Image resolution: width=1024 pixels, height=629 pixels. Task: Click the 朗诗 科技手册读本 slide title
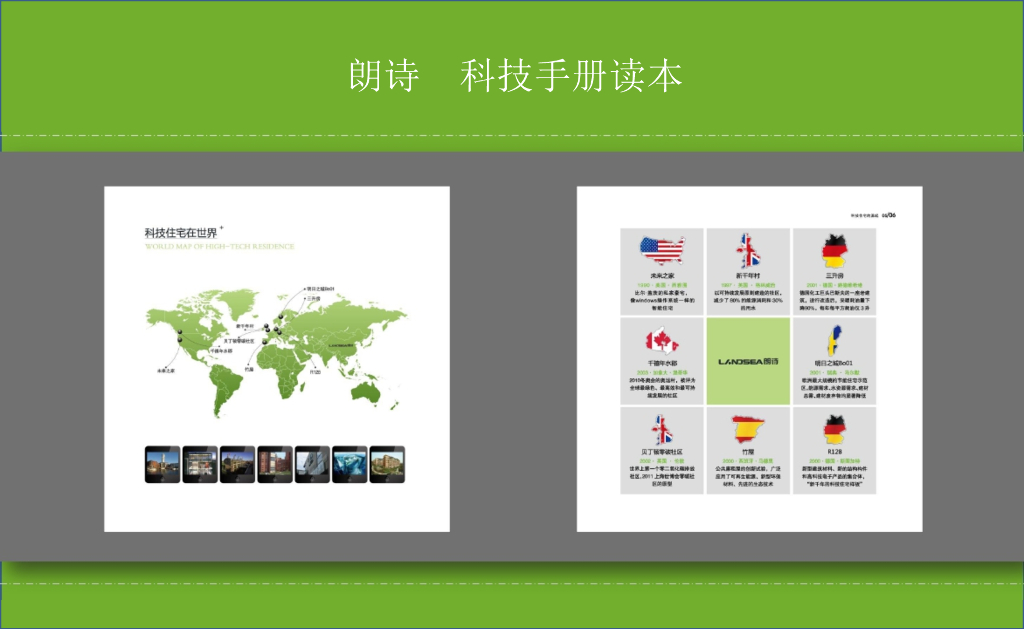516,76
